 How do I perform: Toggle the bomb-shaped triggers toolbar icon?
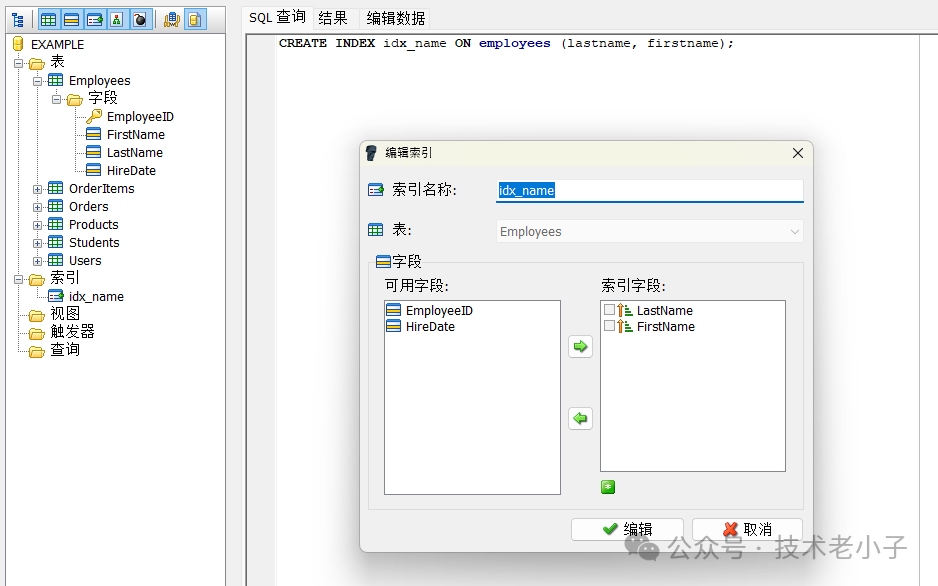pos(140,19)
